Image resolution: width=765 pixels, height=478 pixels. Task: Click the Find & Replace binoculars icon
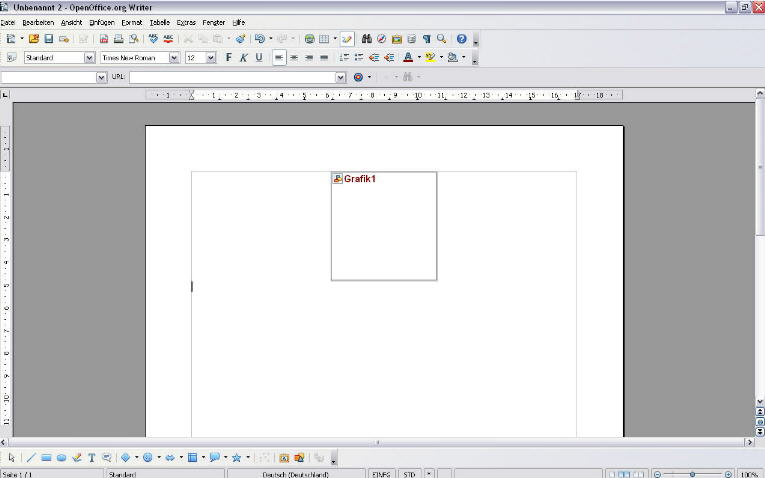point(367,39)
